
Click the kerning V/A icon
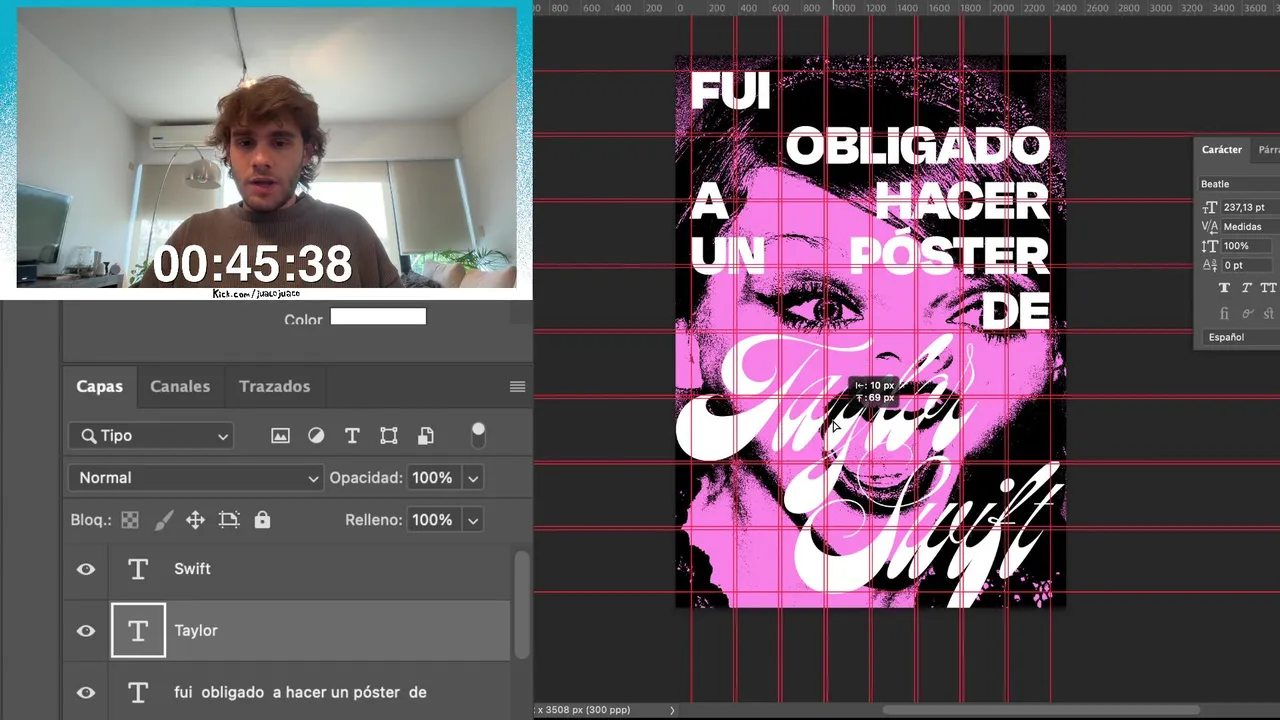coord(1209,227)
